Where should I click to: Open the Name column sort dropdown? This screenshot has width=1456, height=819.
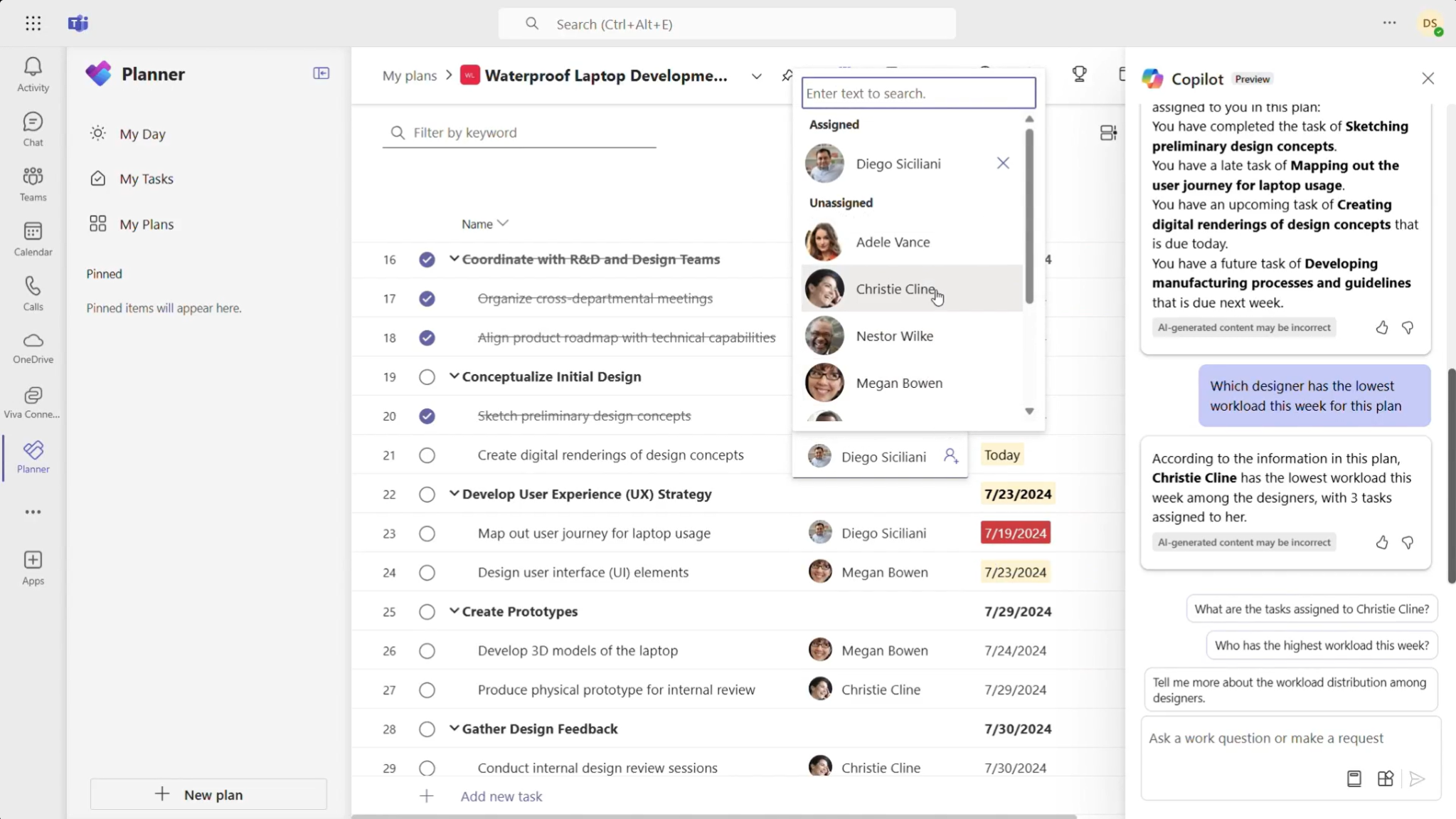pos(503,223)
